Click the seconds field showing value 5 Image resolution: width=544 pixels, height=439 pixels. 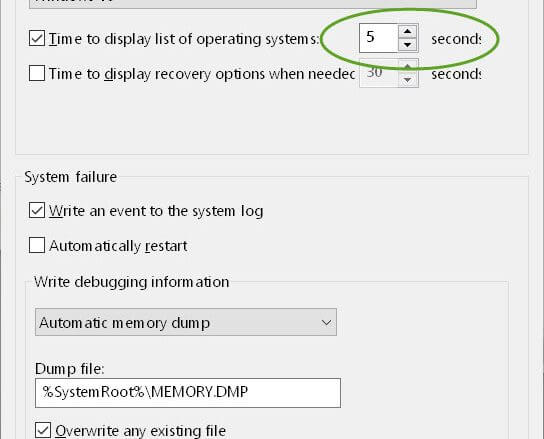coord(379,38)
